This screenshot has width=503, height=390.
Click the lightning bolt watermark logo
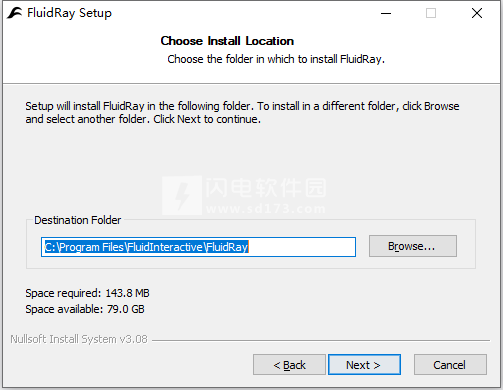point(182,195)
